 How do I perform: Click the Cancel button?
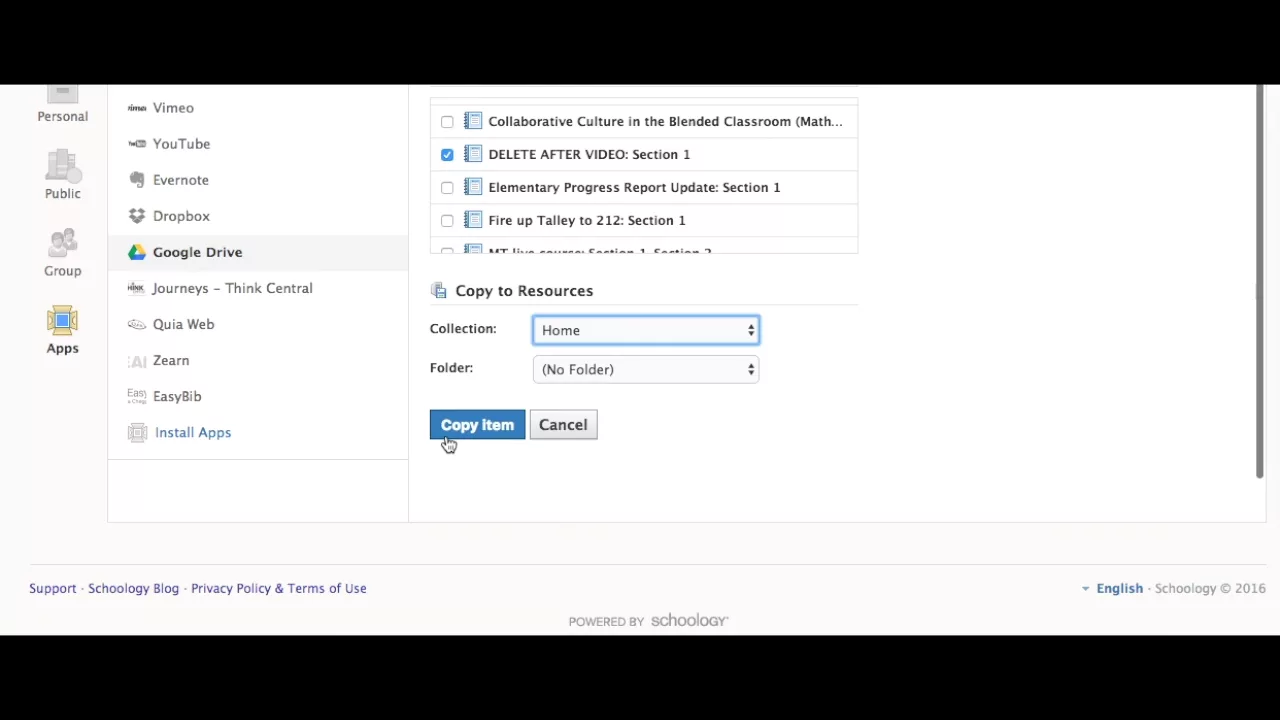(x=563, y=425)
